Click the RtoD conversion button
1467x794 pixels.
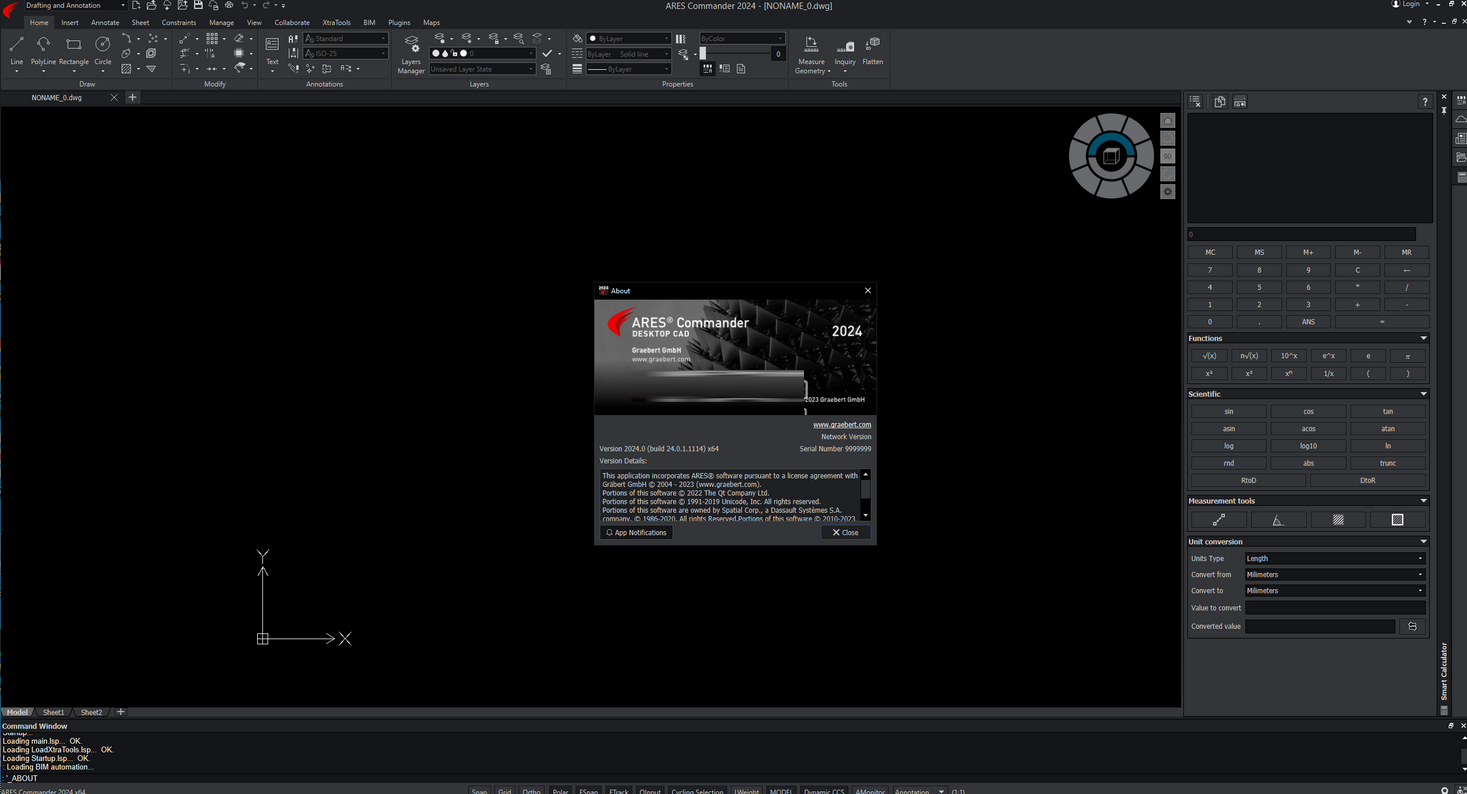[x=1248, y=480]
